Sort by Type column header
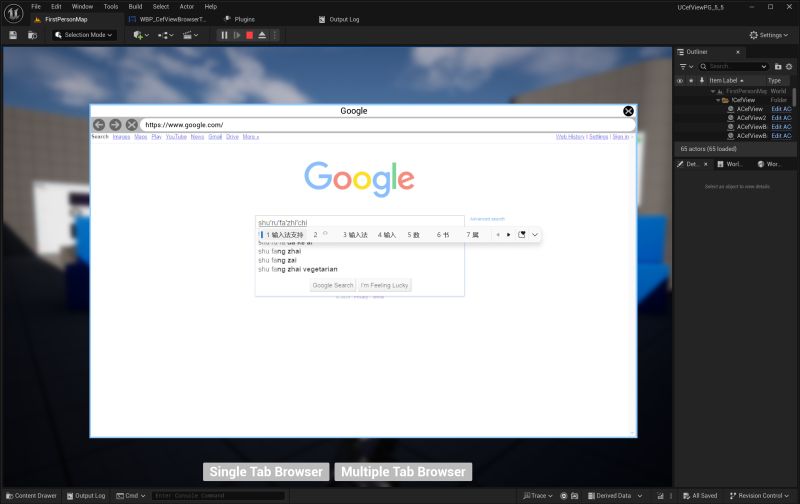The height and width of the screenshot is (504, 800). (x=774, y=81)
